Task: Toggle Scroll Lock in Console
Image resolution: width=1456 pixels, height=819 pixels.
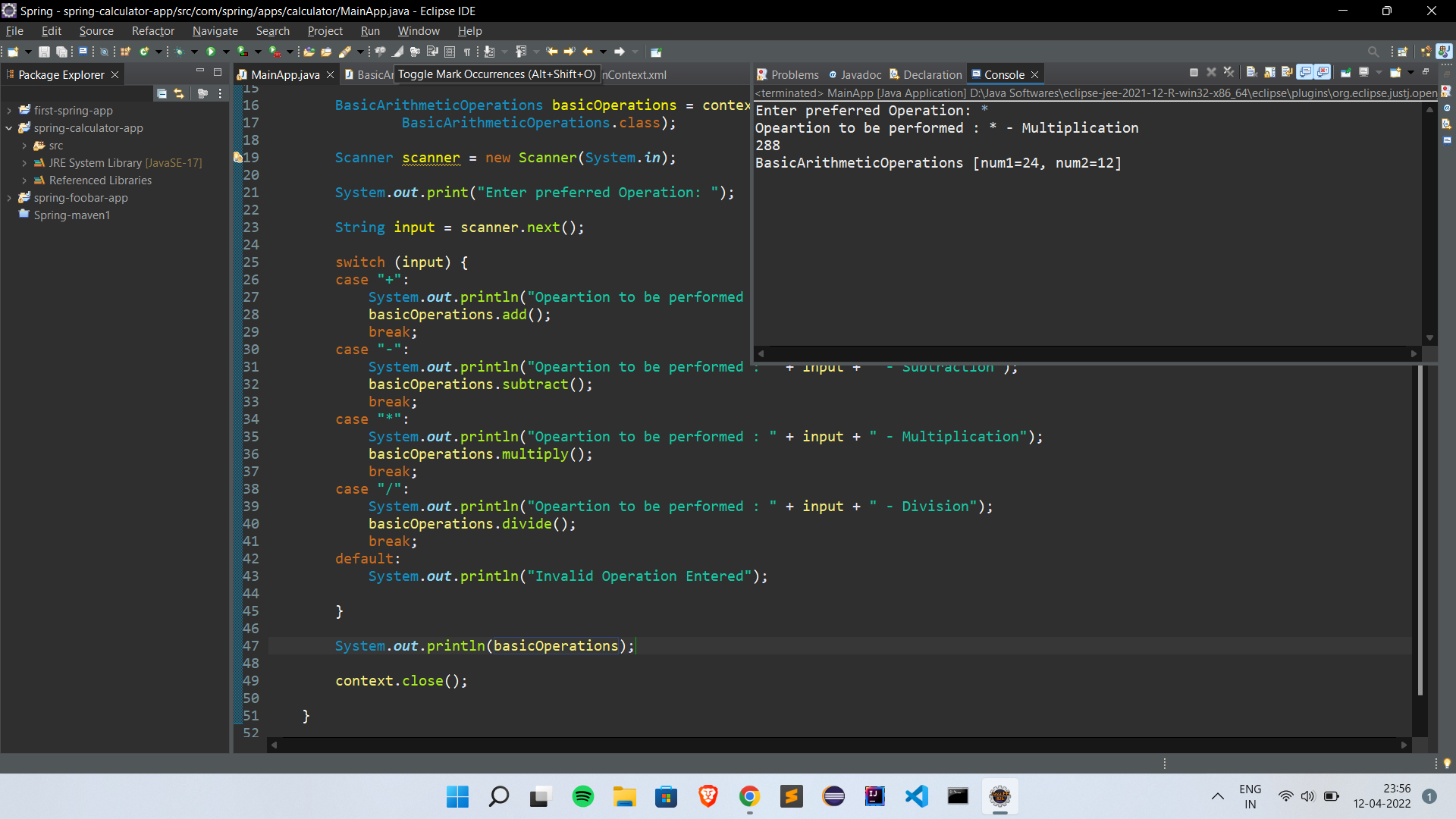Action: [x=1269, y=73]
